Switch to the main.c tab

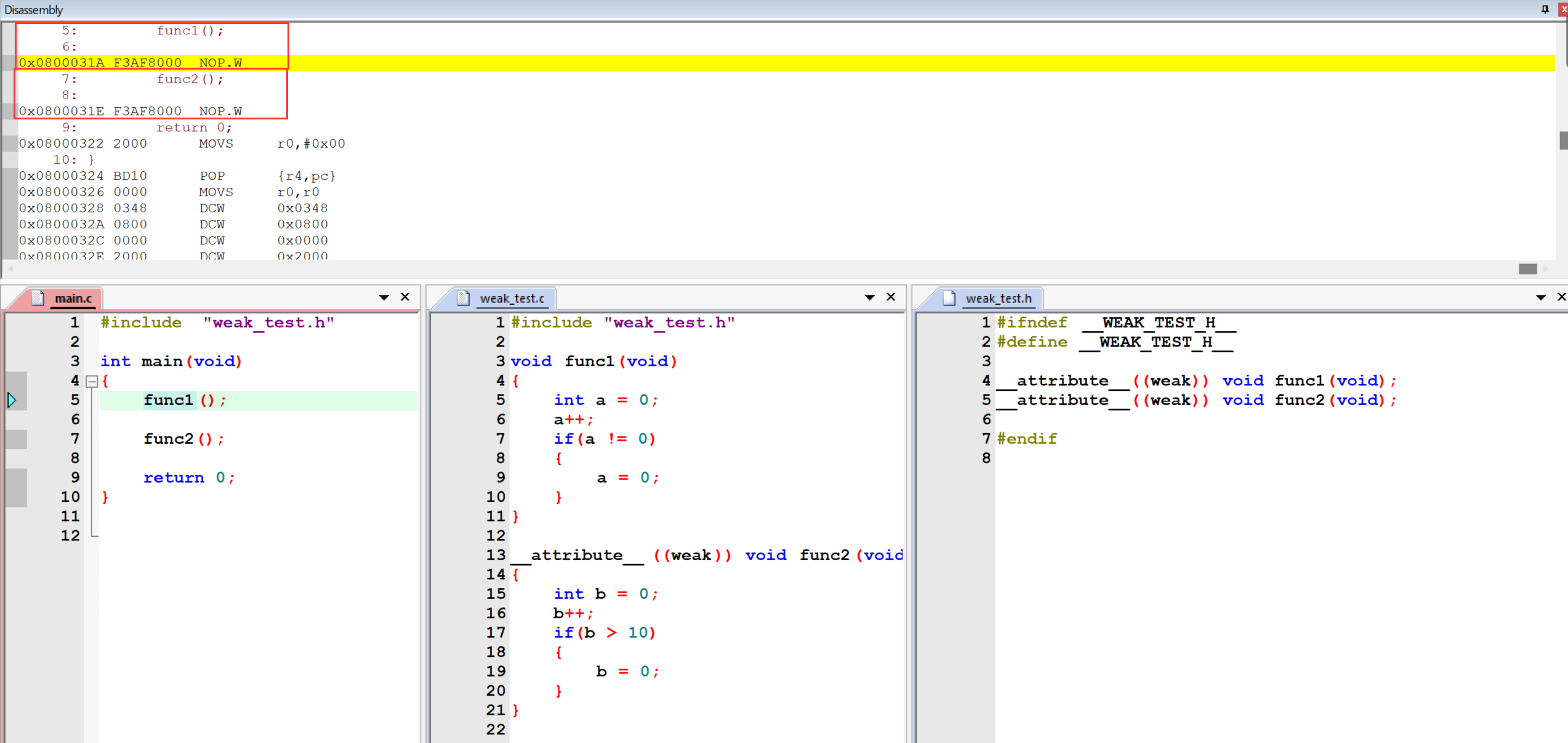[x=73, y=299]
